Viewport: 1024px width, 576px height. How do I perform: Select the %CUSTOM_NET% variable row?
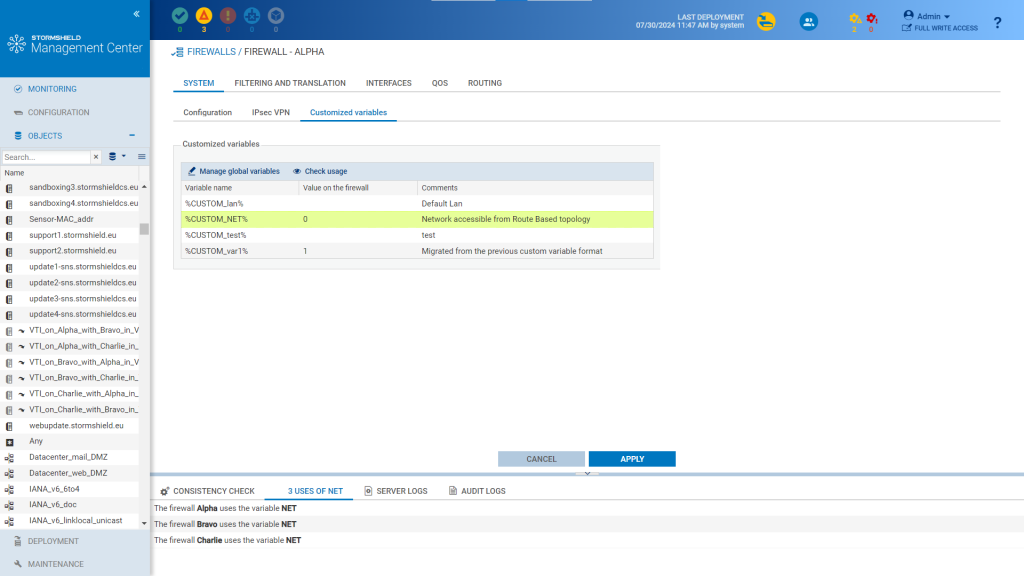tap(417, 219)
